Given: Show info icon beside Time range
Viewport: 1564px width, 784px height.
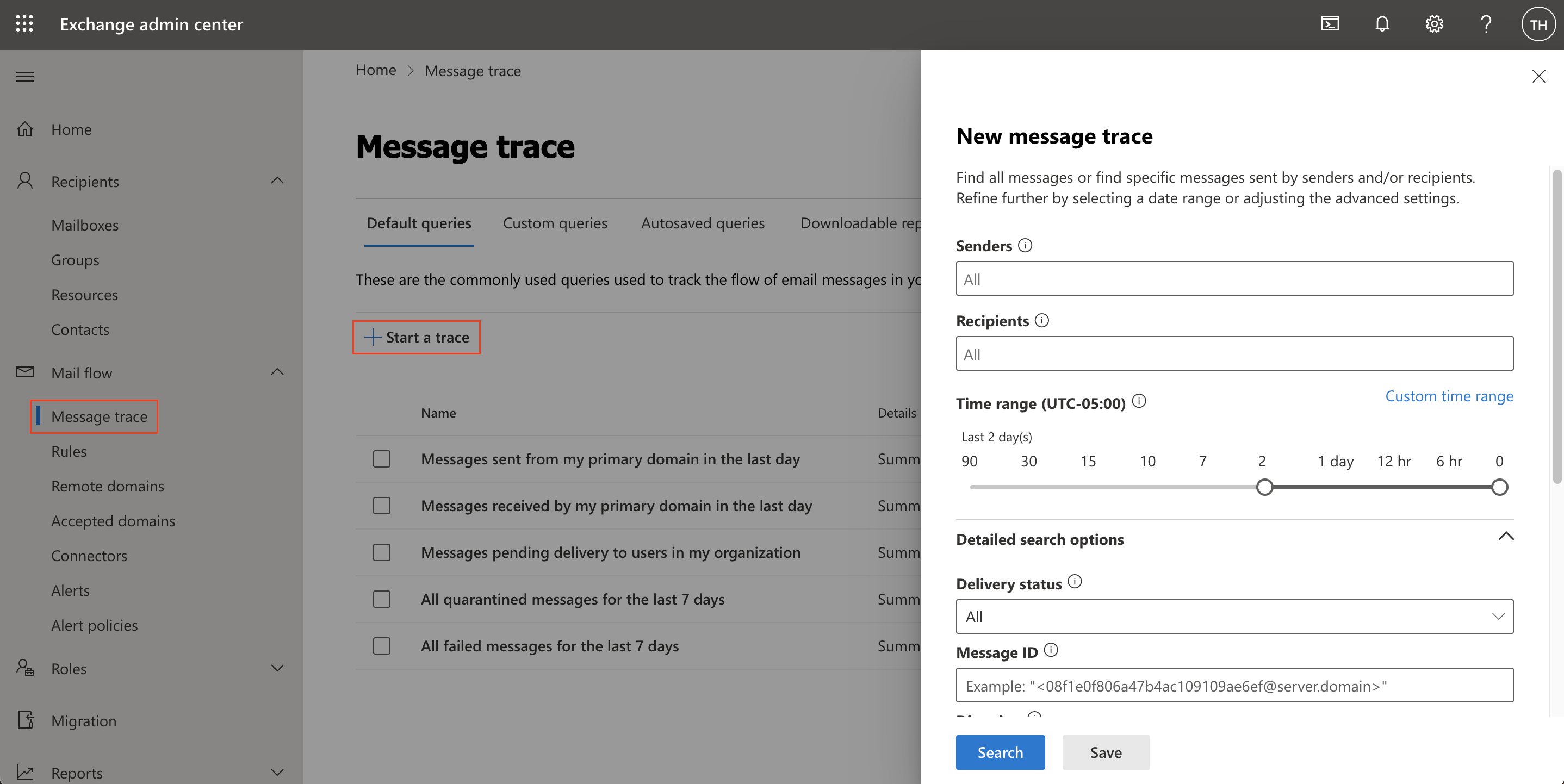Looking at the screenshot, I should 1139,401.
